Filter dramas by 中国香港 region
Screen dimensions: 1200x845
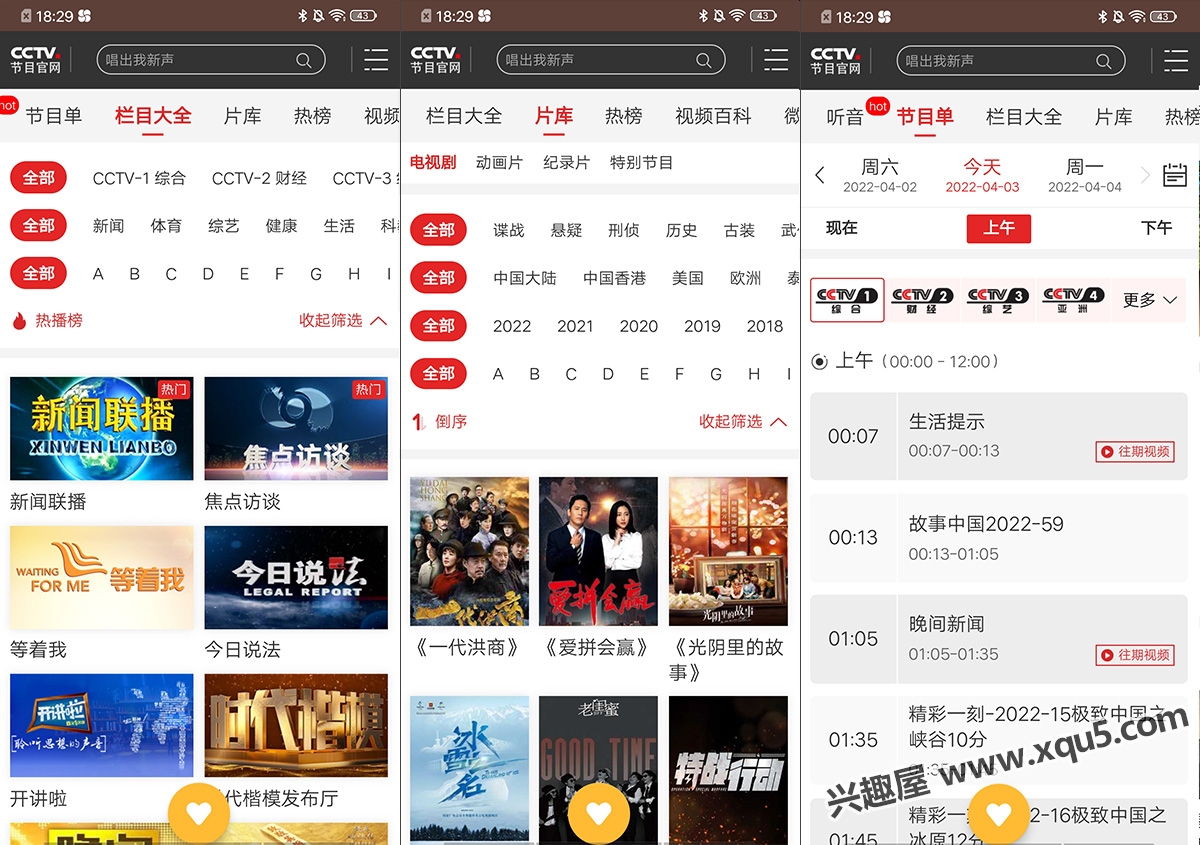click(615, 278)
